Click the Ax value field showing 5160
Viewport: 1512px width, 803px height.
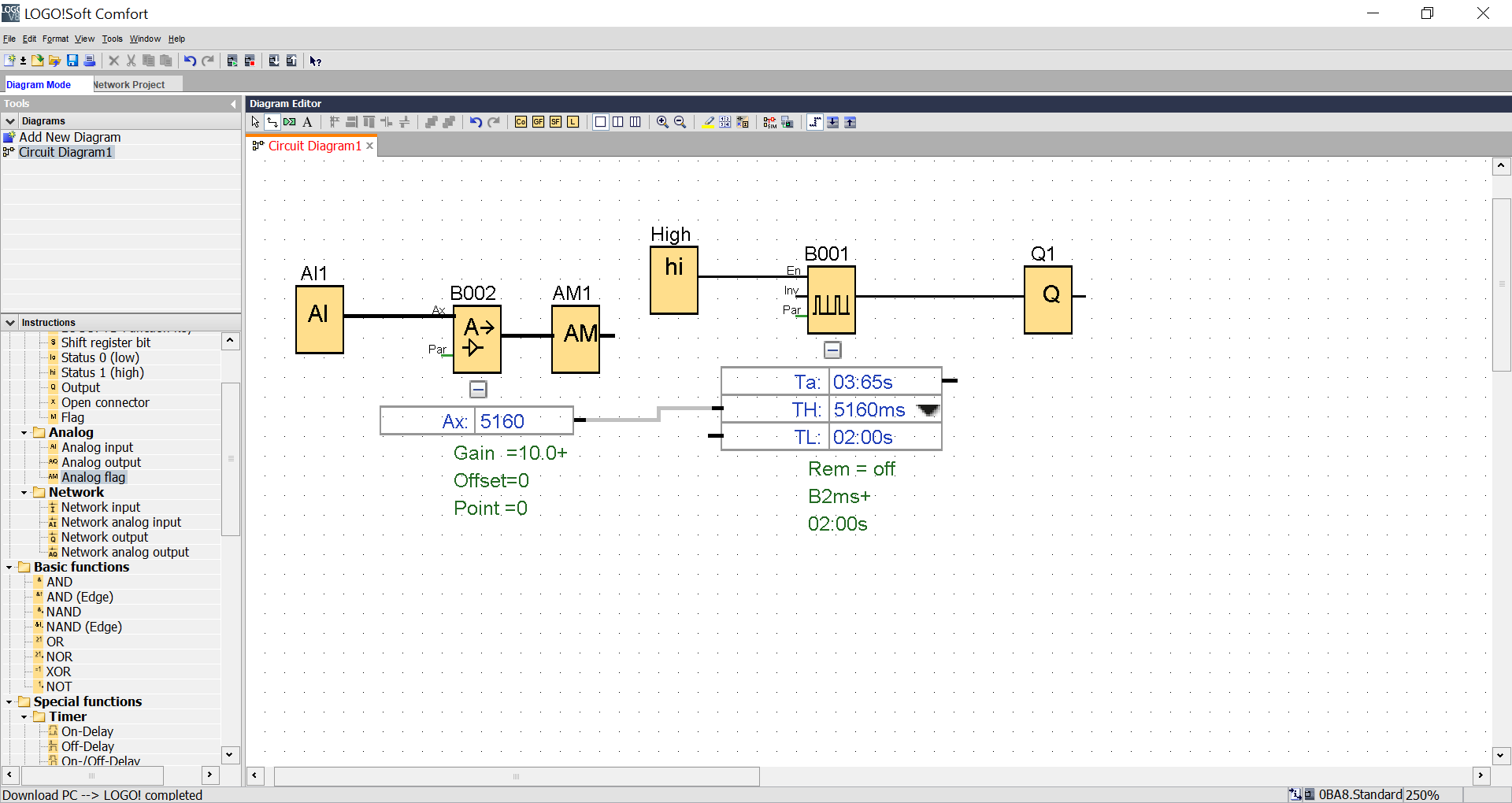click(523, 421)
